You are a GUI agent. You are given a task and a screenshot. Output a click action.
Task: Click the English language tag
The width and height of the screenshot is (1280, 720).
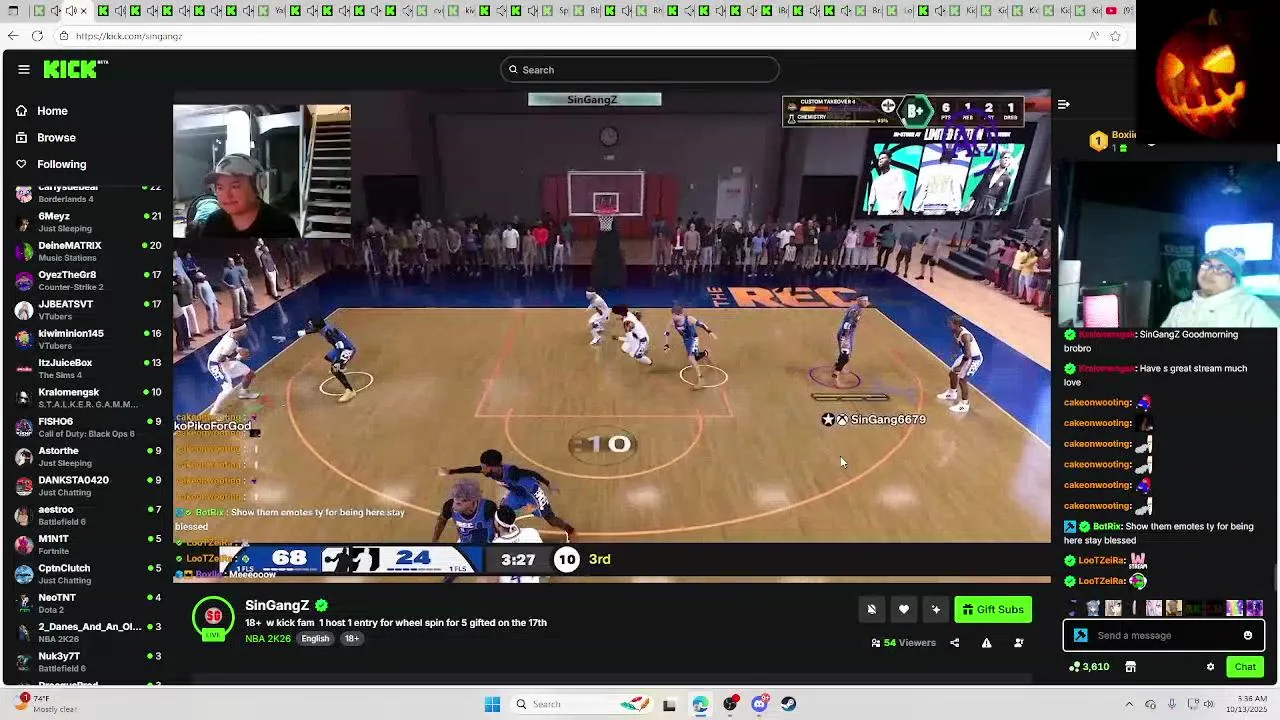[315, 639]
